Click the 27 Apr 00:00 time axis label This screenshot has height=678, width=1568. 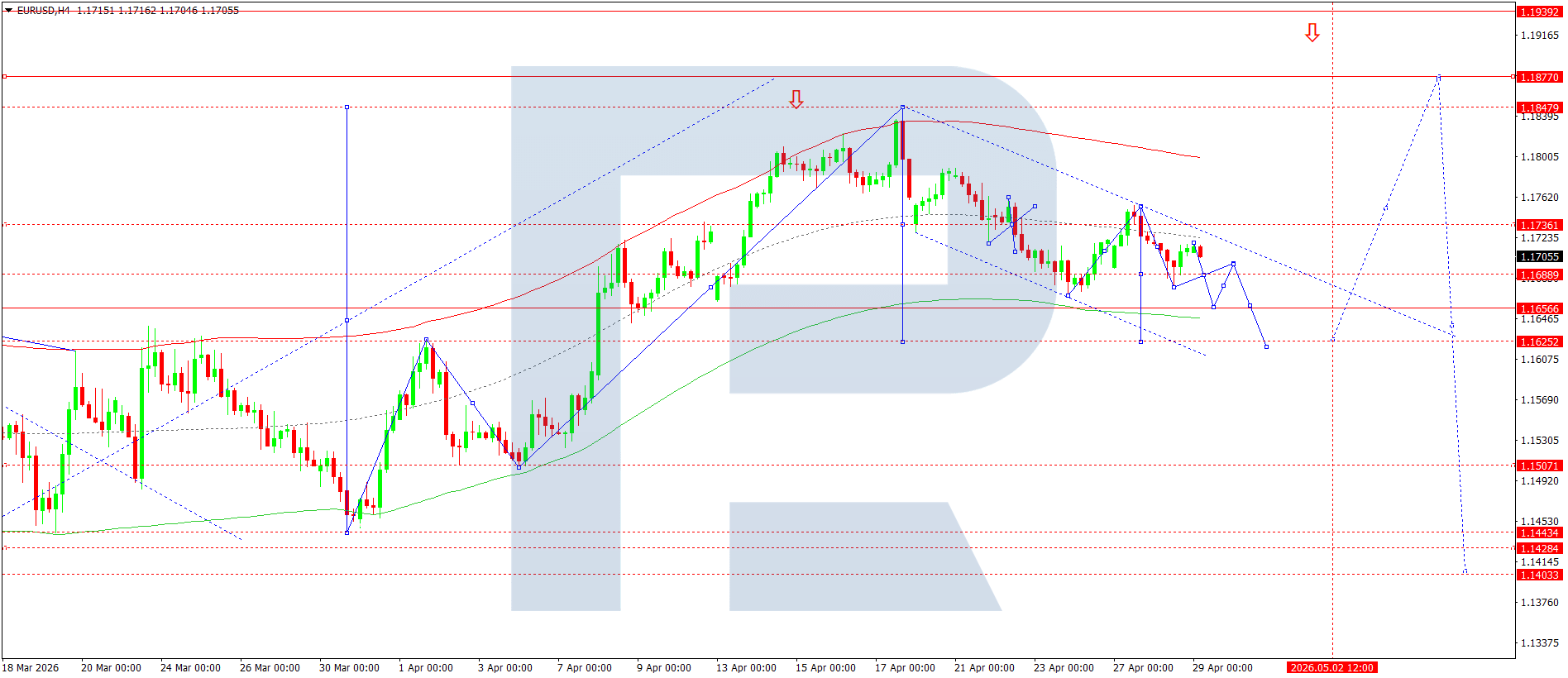click(1143, 667)
